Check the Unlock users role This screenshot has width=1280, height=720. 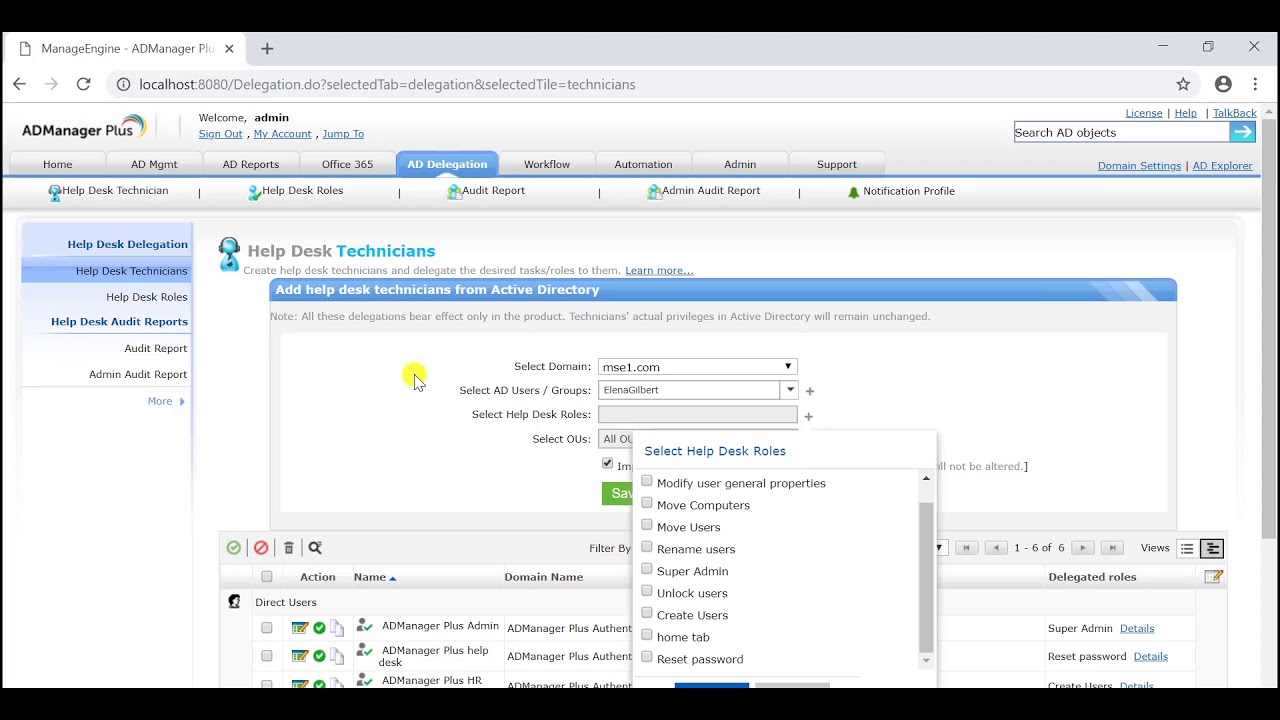[647, 591]
